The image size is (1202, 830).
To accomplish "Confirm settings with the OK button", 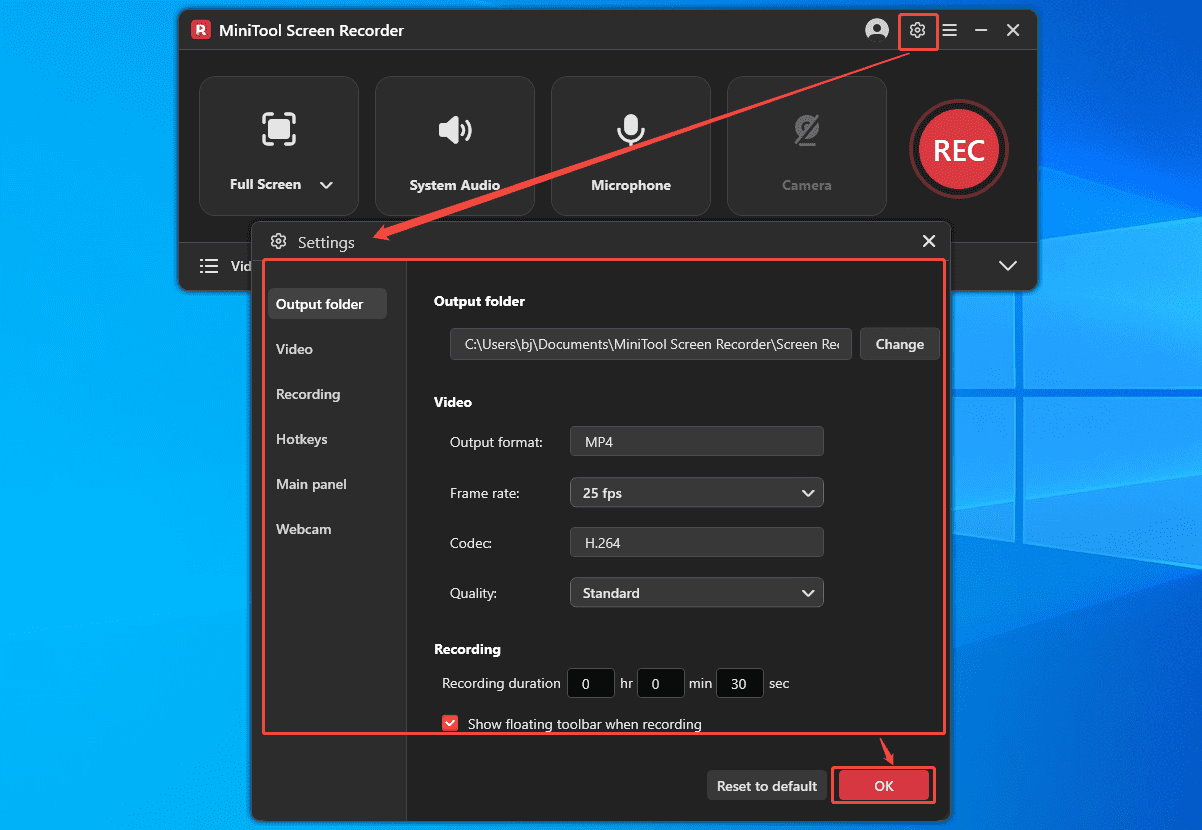I will (884, 786).
